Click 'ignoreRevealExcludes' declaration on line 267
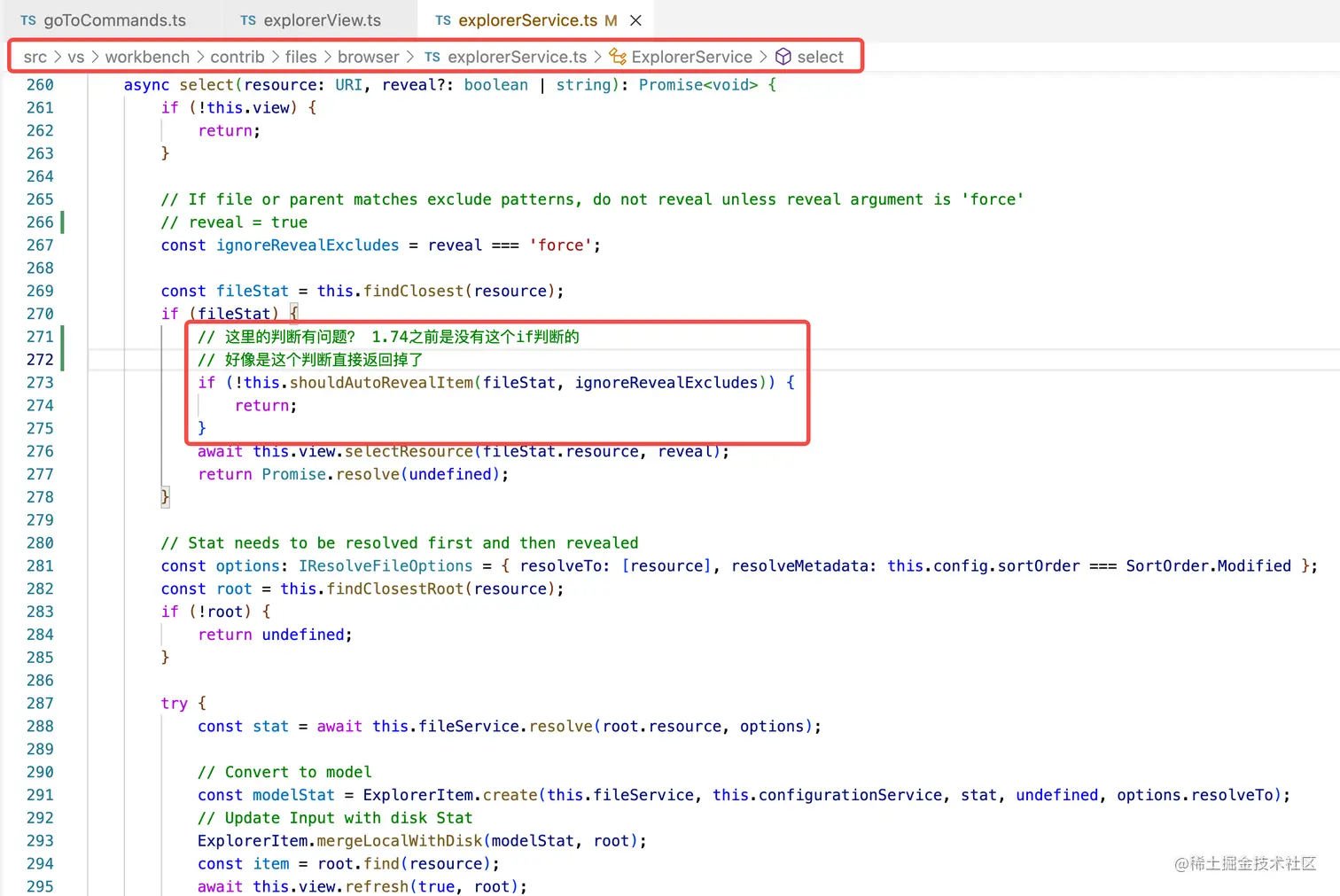1340x896 pixels. [308, 245]
